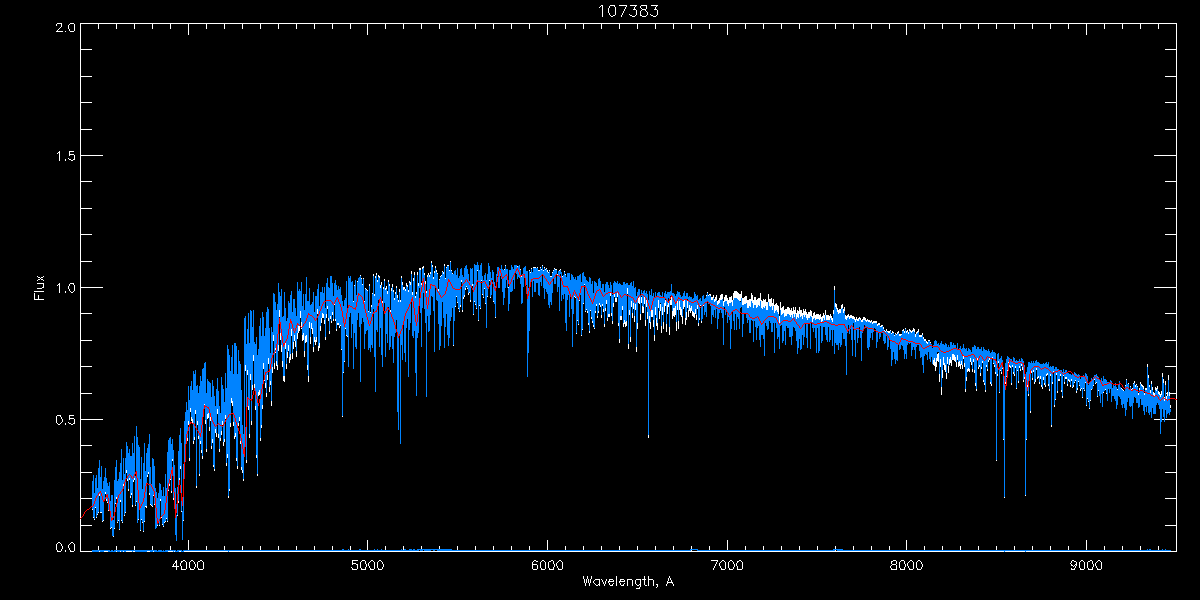Select the 6000 x-axis tick label

(x=547, y=563)
